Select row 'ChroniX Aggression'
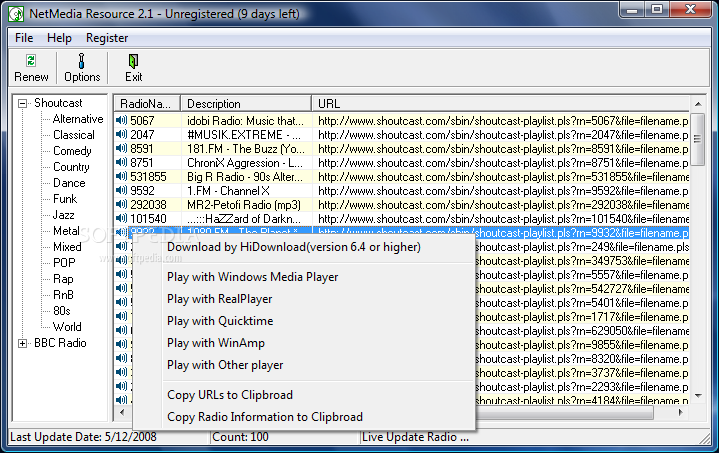This screenshot has width=719, height=453. tap(401, 163)
